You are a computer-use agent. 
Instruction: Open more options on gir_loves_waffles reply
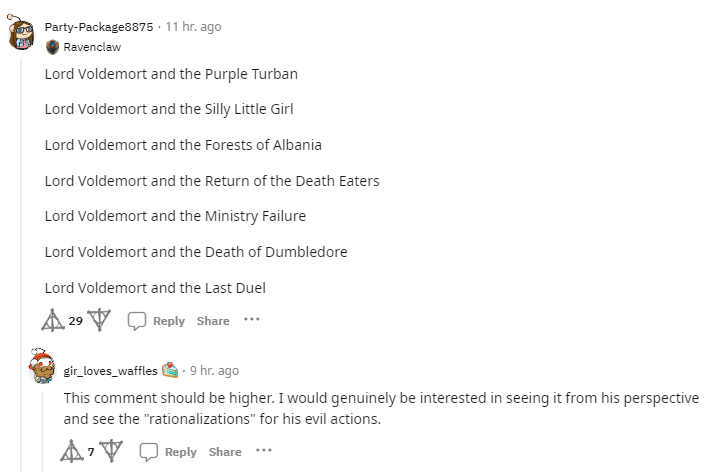tap(263, 452)
